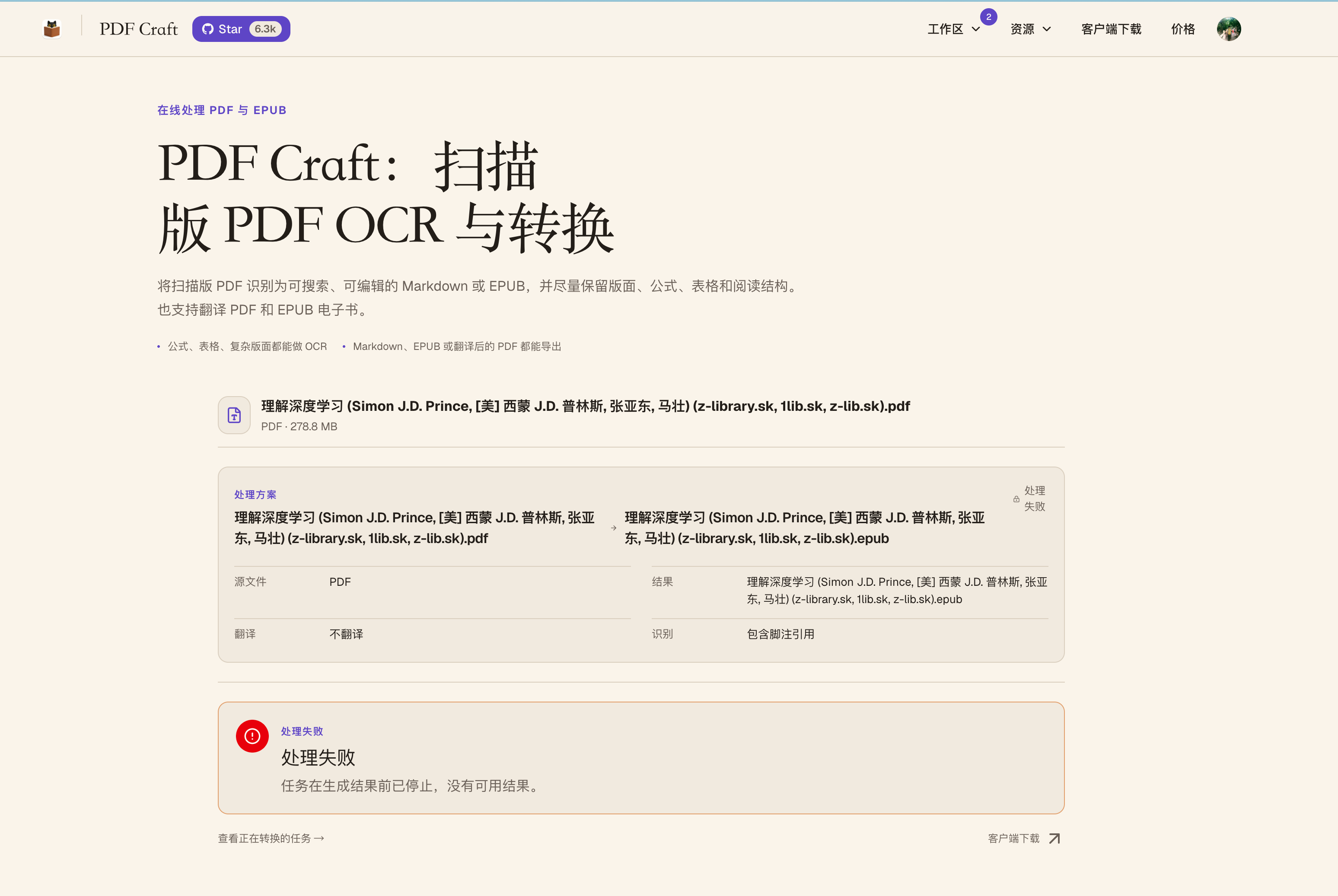1338x896 pixels.
Task: Click the notification badge showing 2
Action: click(988, 17)
